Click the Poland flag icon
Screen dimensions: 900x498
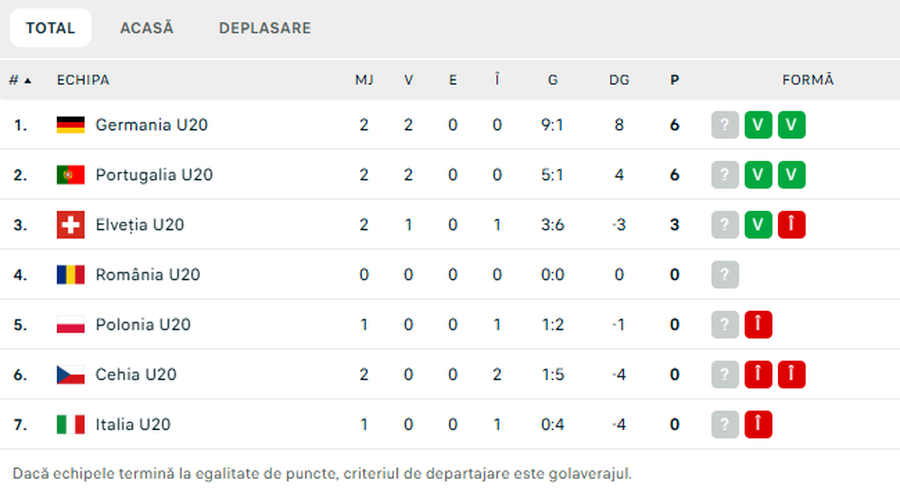(70, 325)
